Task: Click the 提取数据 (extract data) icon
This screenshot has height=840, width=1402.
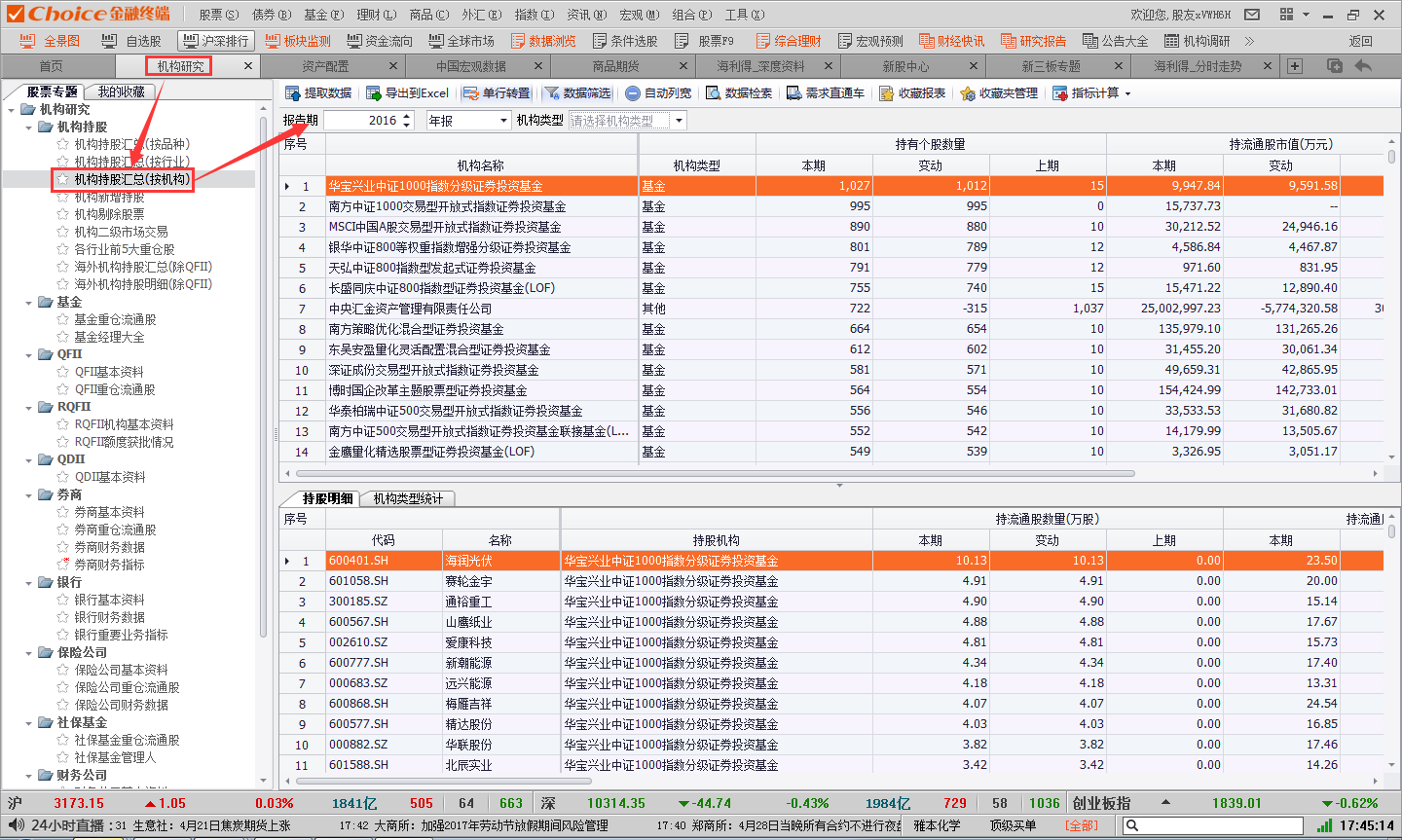Action: (293, 93)
